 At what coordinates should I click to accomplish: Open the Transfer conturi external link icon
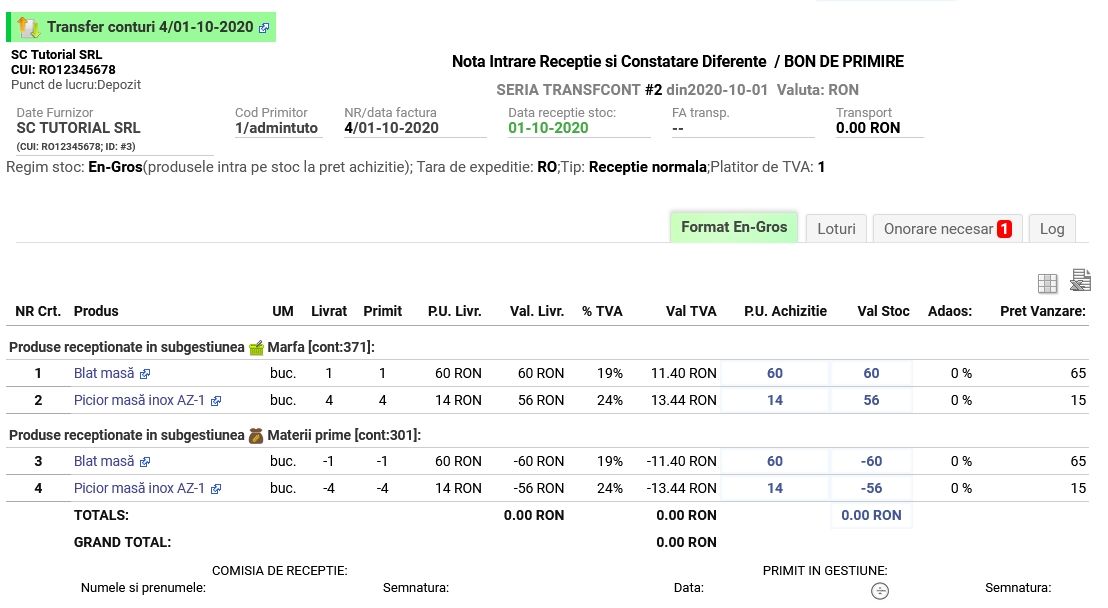click(264, 28)
